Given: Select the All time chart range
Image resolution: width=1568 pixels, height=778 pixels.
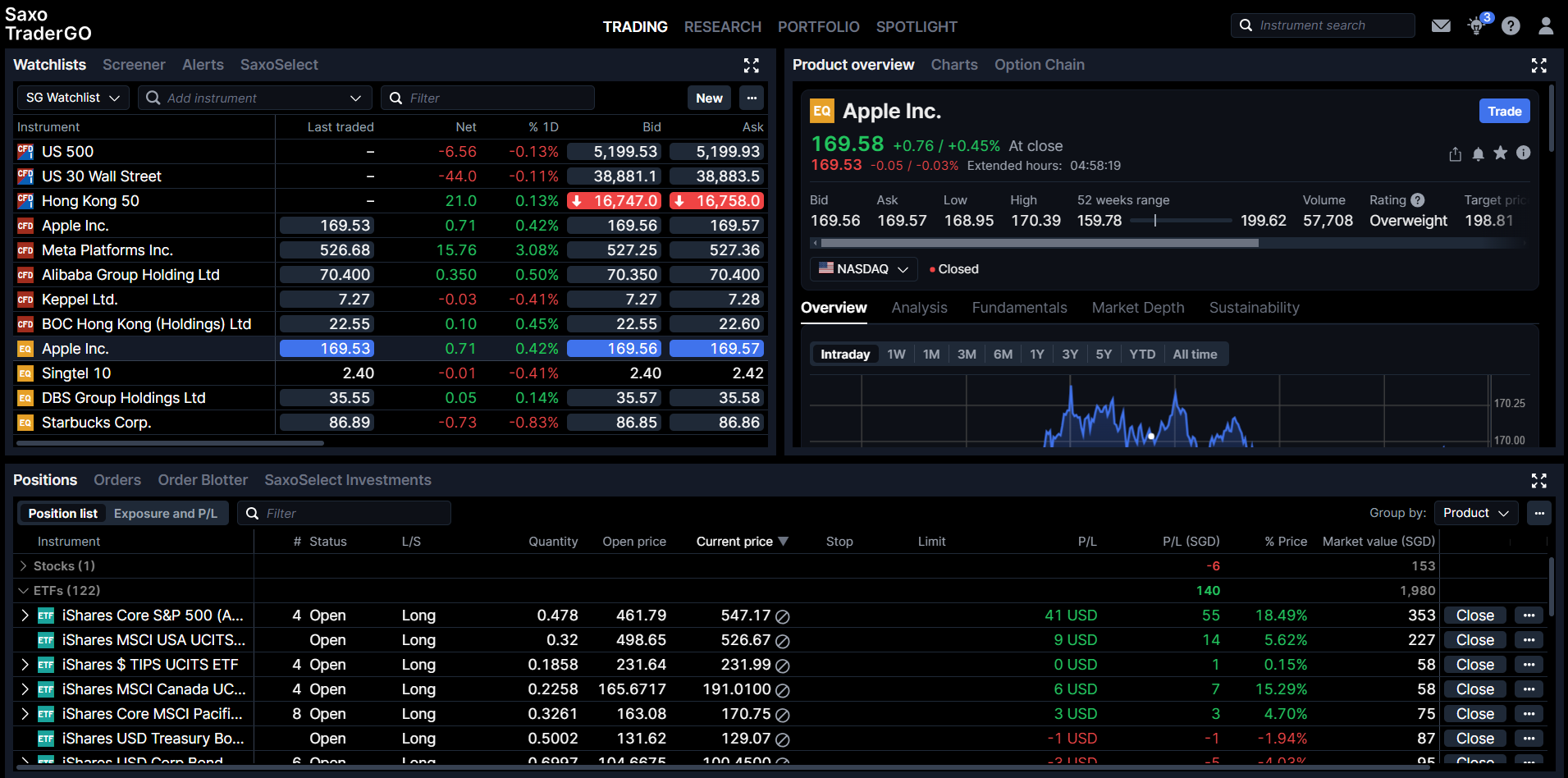Looking at the screenshot, I should 1195,355.
